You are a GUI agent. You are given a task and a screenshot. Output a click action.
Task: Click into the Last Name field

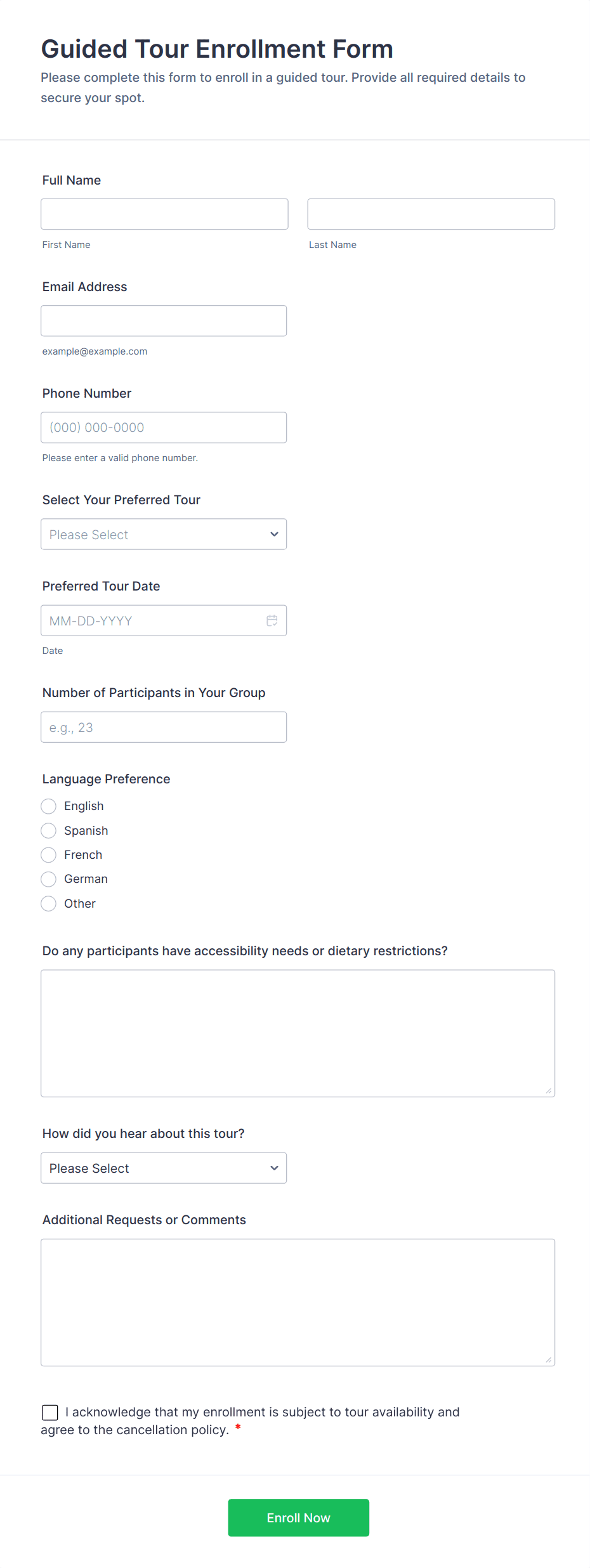pyautogui.click(x=431, y=214)
